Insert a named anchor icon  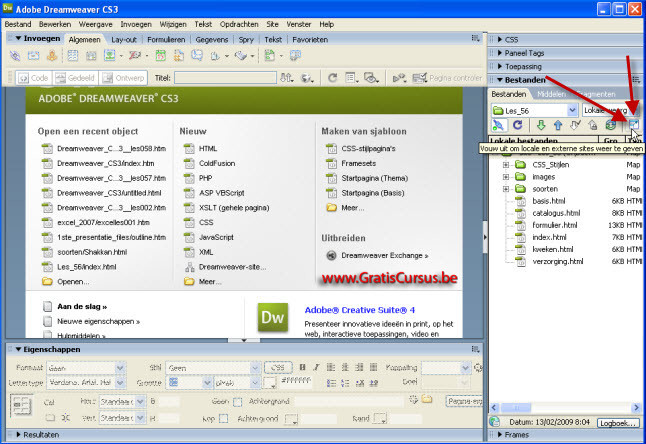coord(52,56)
